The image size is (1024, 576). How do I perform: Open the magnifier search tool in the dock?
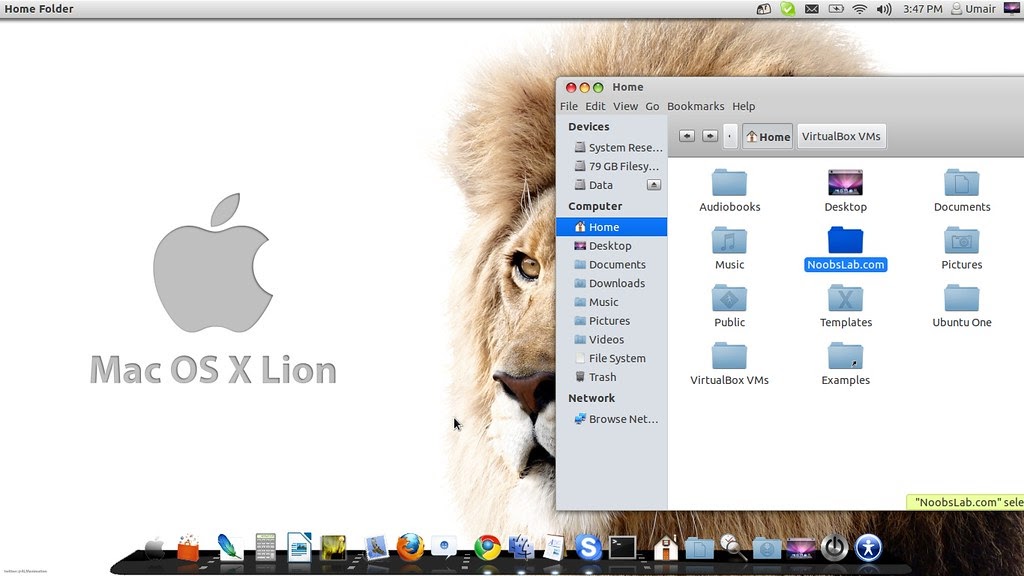(x=733, y=547)
